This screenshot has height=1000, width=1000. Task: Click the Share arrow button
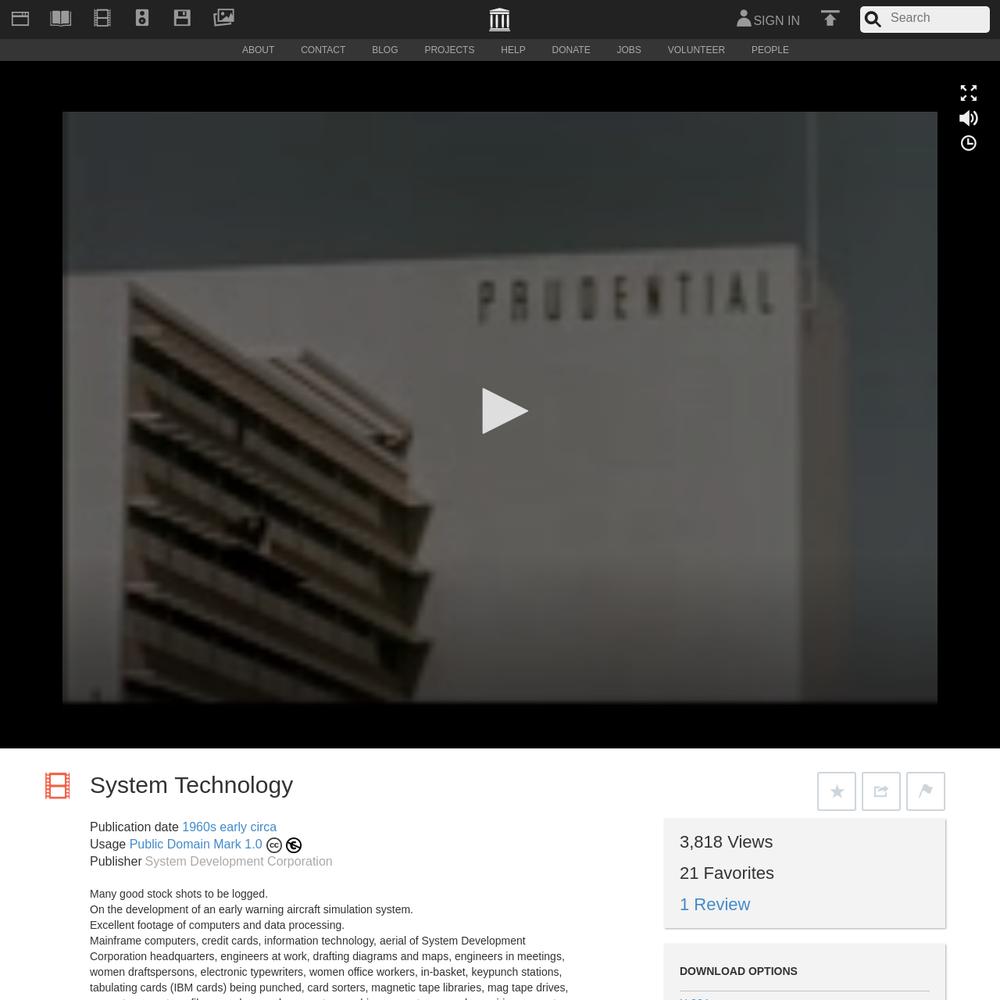[881, 791]
